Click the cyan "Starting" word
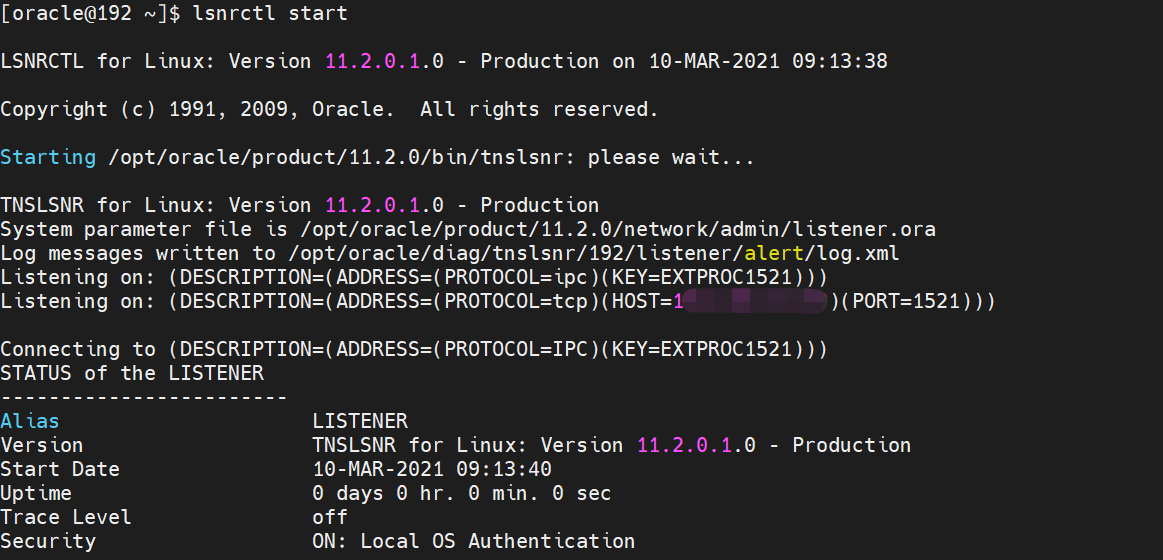 point(48,157)
